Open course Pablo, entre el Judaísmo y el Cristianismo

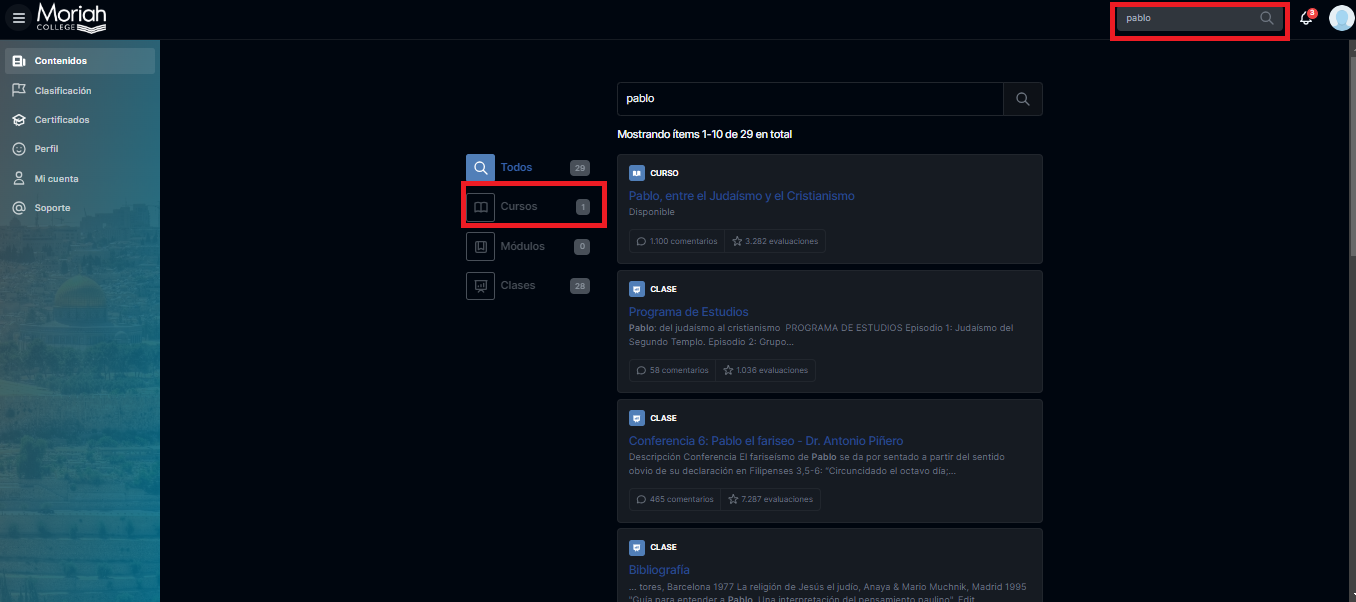(x=741, y=196)
